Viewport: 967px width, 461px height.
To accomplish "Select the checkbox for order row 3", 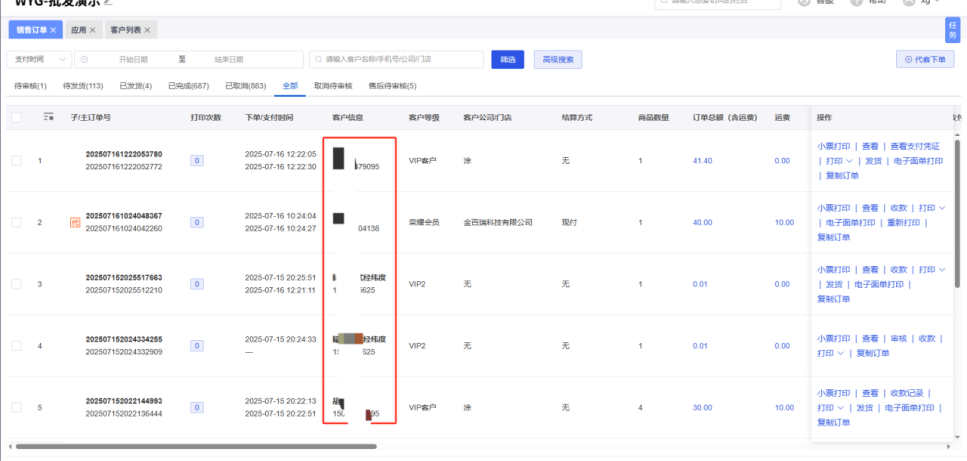I will click(16, 285).
